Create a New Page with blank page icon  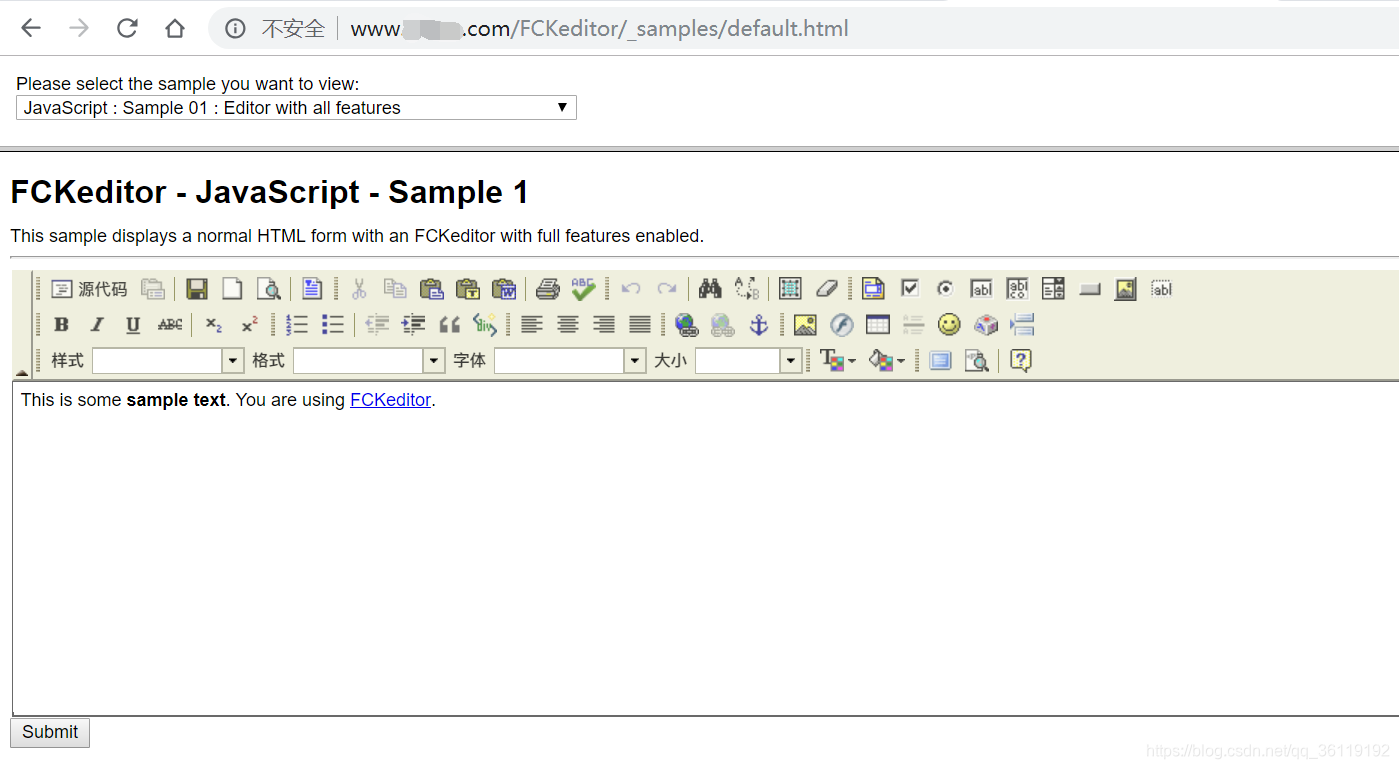[x=232, y=289]
